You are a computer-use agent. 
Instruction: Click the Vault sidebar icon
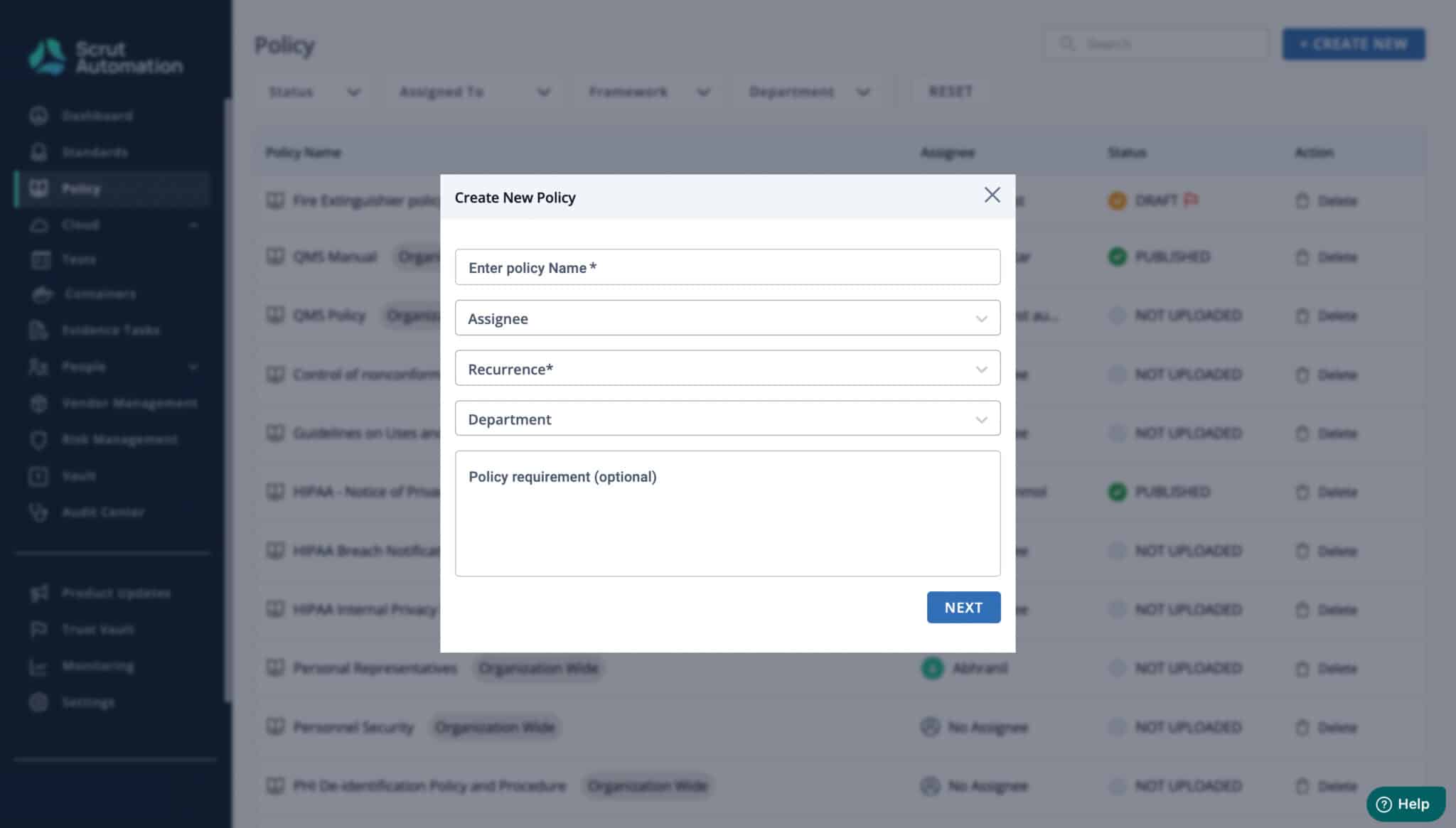tap(39, 476)
